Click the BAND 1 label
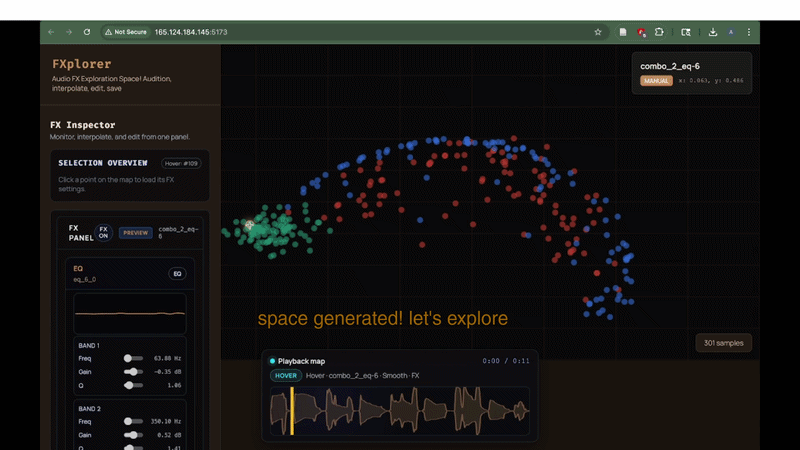This screenshot has height=450, width=800. coord(89,345)
